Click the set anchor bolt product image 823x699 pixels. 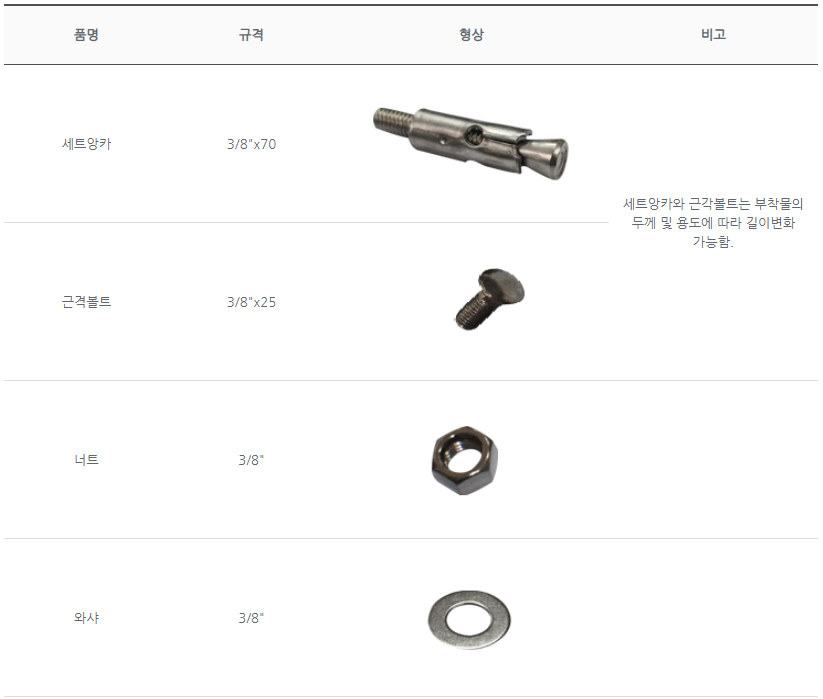(x=471, y=143)
